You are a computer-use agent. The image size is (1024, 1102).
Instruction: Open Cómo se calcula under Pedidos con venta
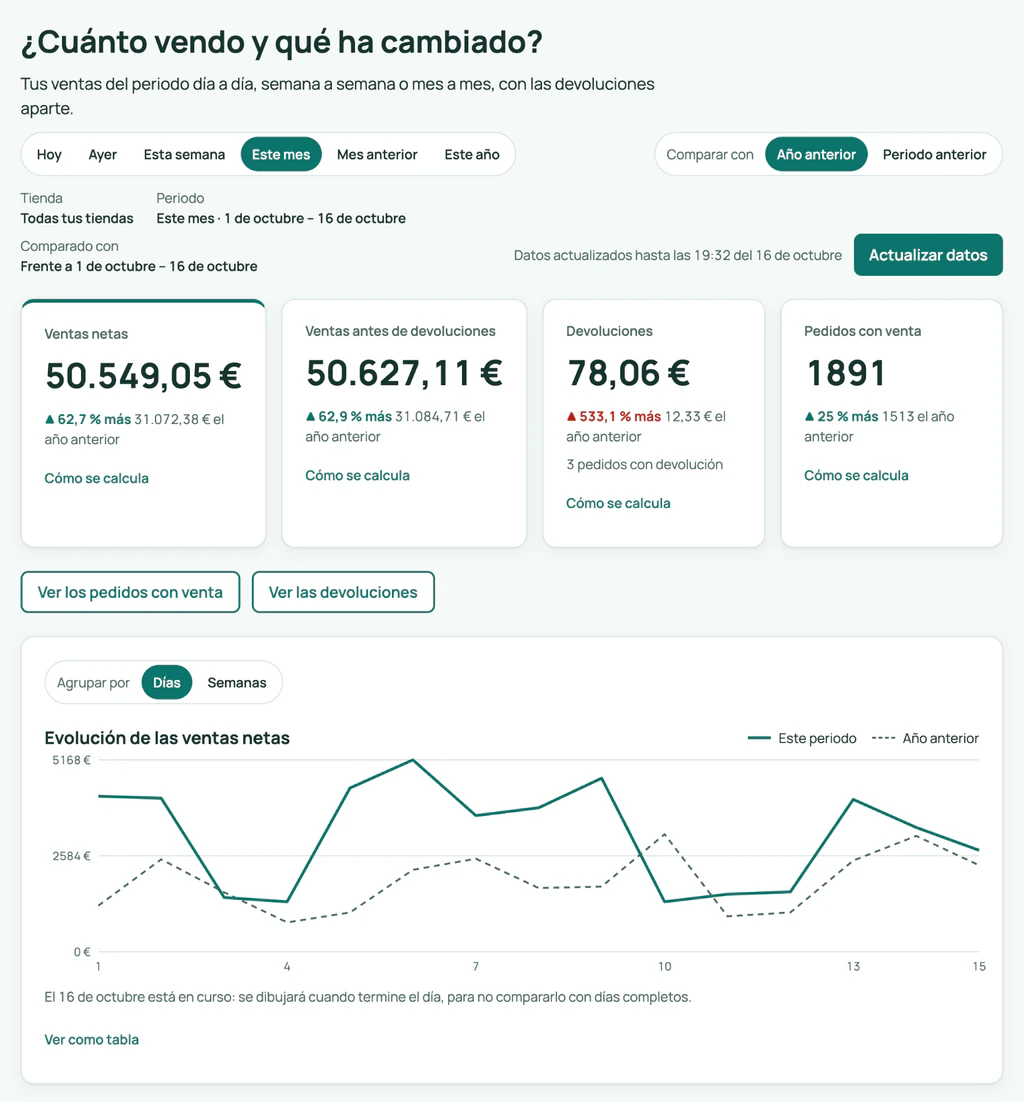856,476
